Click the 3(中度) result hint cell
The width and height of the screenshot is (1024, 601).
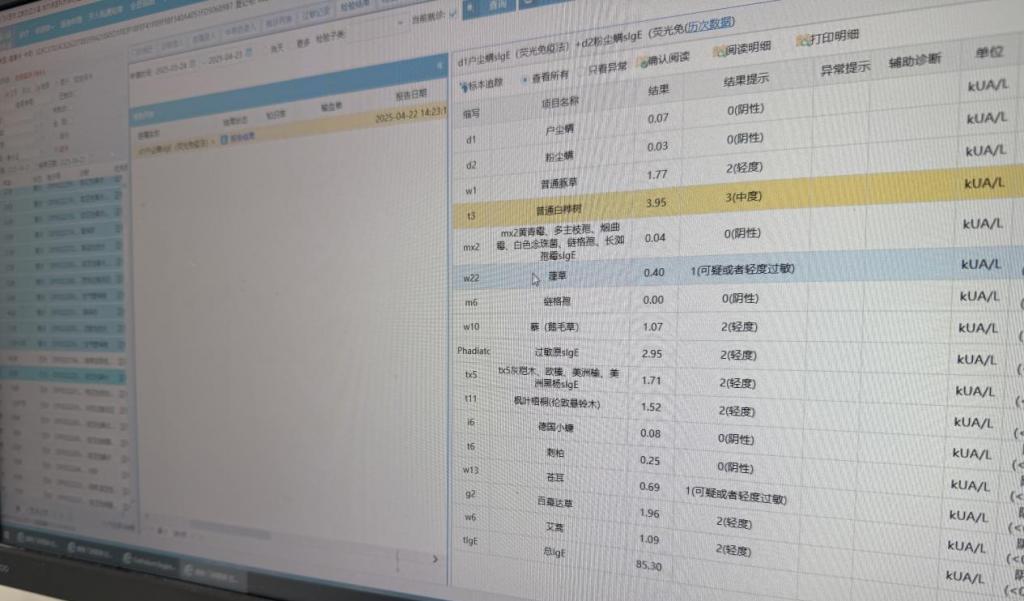tap(743, 197)
